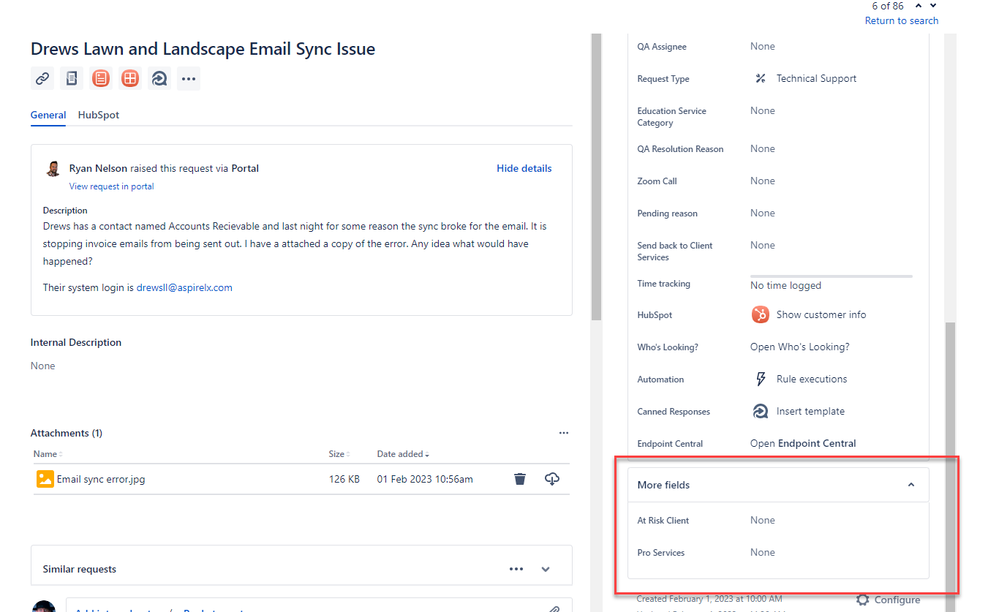Switch to the HubSpot tab
This screenshot has height=612, width=999.
pos(97,115)
